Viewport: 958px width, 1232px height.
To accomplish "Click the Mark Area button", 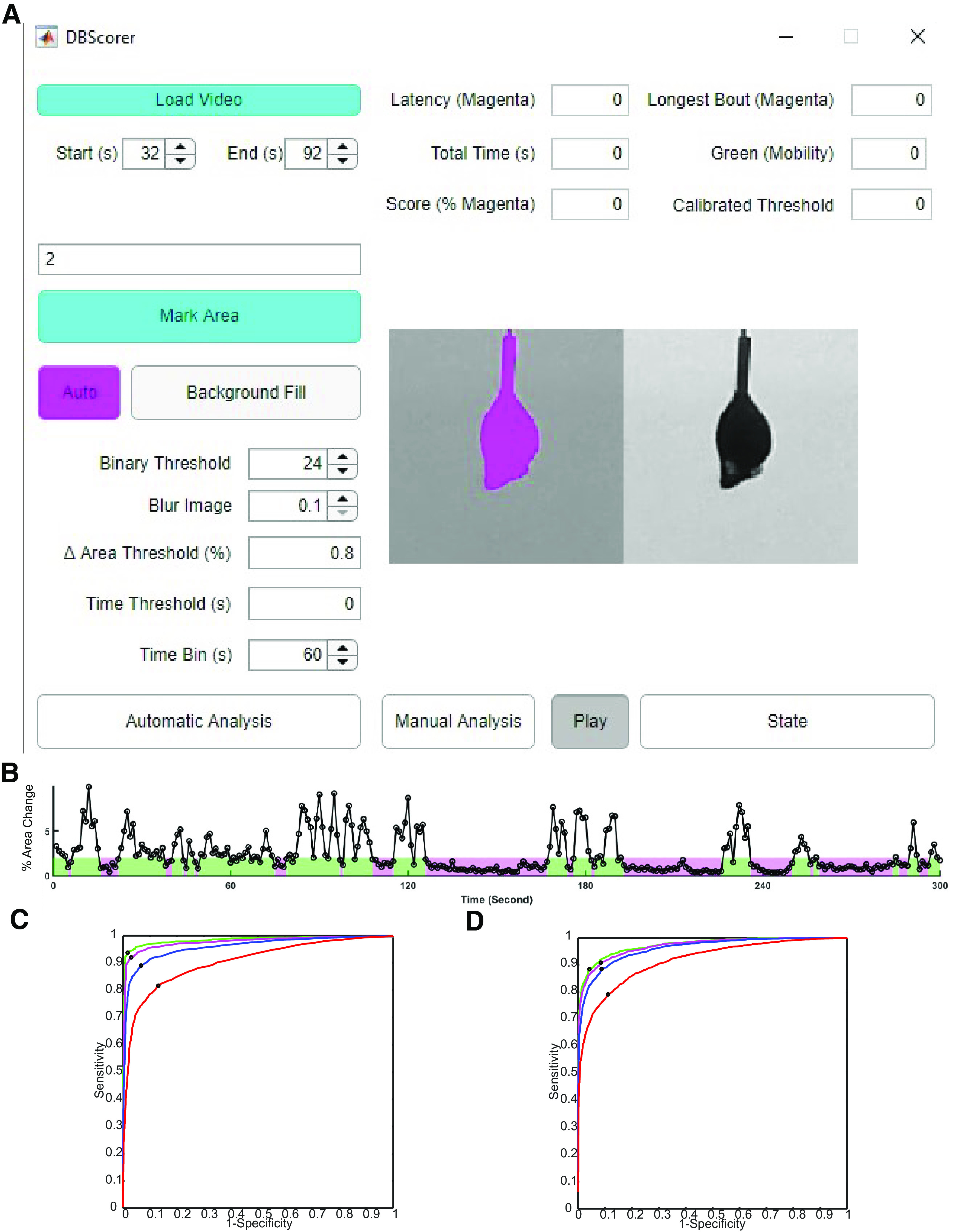I will pyautogui.click(x=199, y=316).
